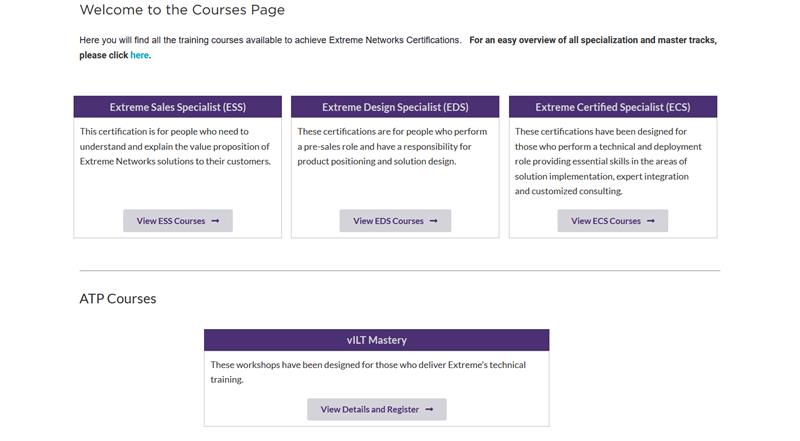Click the vILT workshops description text
Viewport: 800px width, 441px height.
pyautogui.click(x=368, y=372)
